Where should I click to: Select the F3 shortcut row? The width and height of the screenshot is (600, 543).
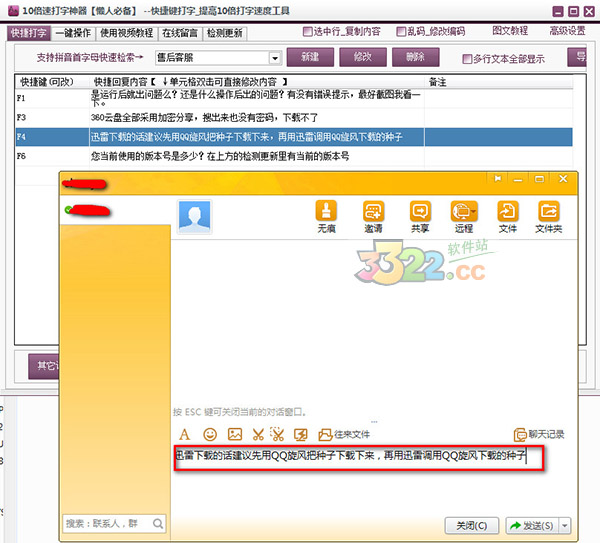[x=294, y=118]
